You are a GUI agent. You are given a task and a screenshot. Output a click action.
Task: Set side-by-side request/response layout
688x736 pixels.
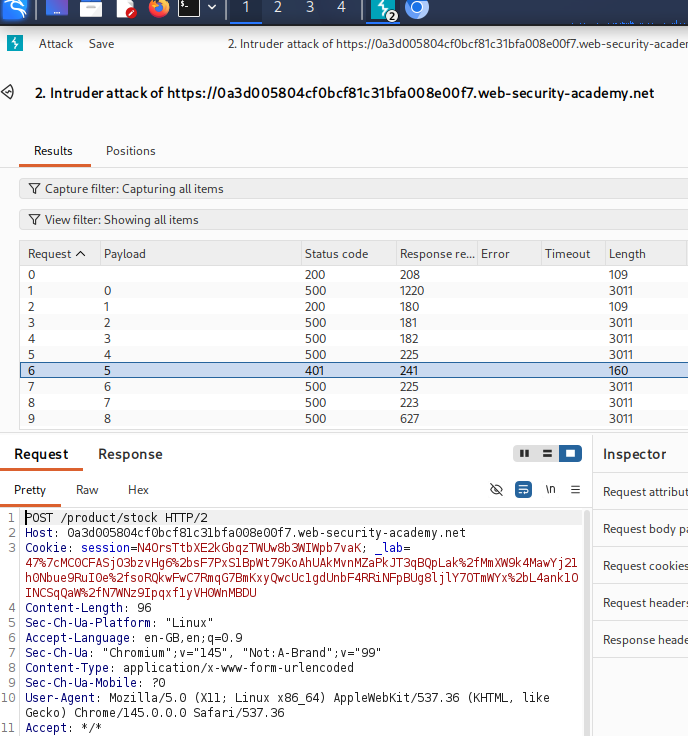525,453
